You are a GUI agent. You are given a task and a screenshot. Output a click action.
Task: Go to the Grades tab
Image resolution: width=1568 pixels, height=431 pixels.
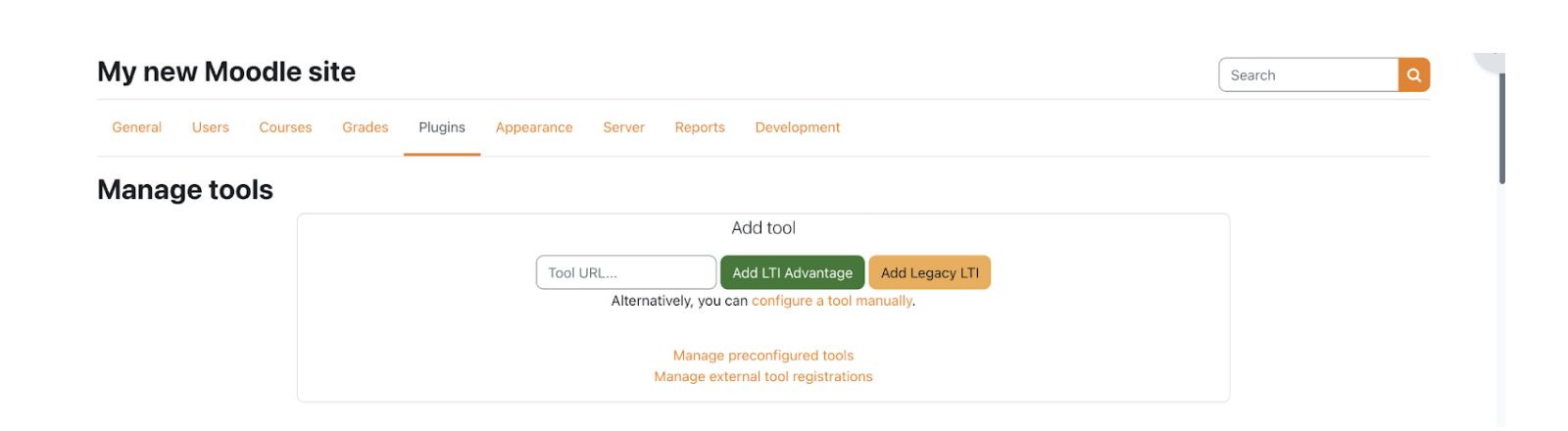pos(366,127)
